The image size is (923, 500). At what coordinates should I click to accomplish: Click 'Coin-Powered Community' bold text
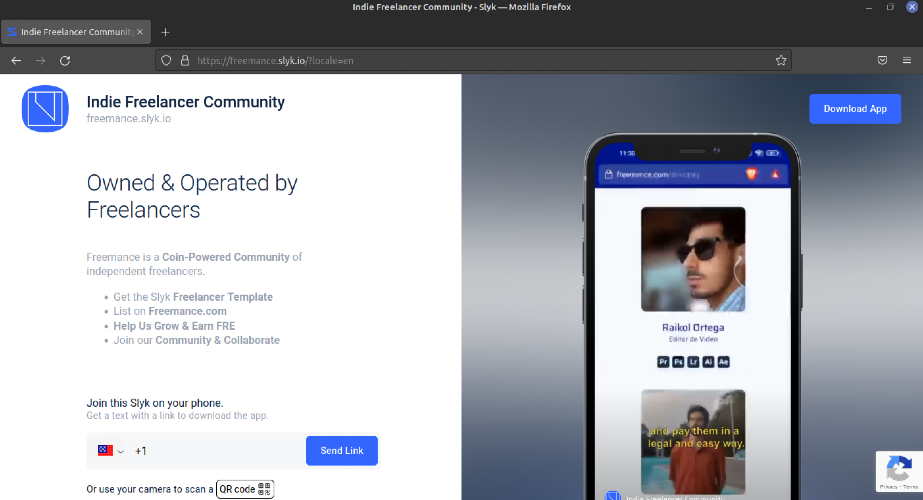226,257
